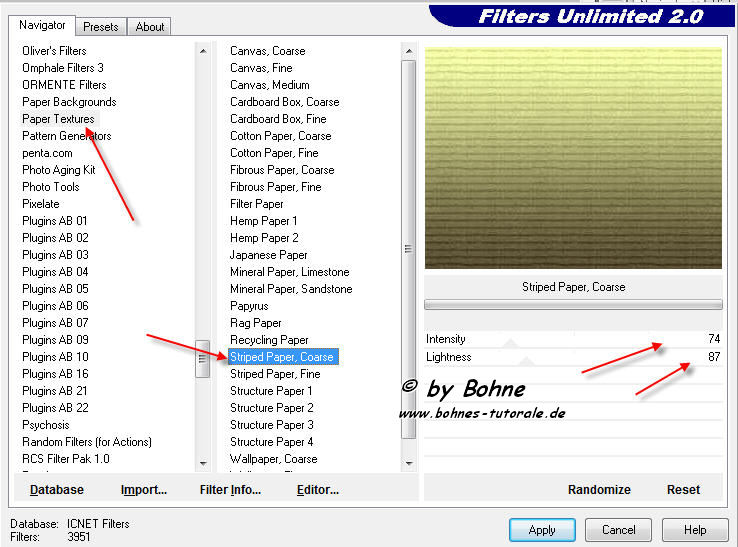Image resolution: width=738 pixels, height=547 pixels.
Task: Click Import... to add filters
Action: 144,490
